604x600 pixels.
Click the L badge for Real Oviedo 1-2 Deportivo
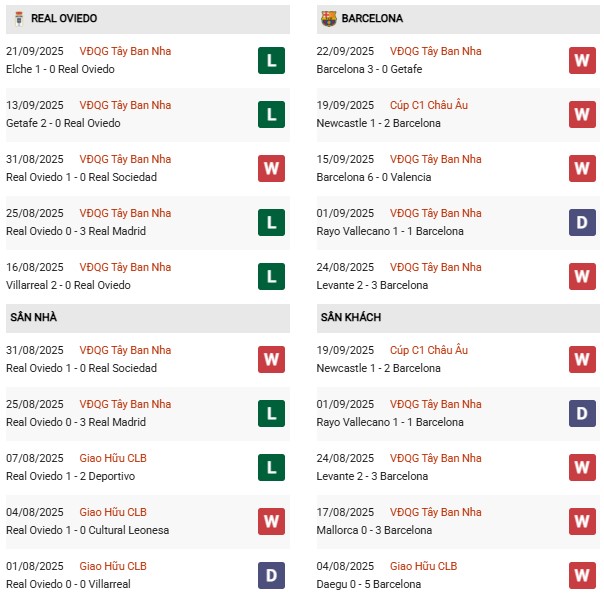point(272,468)
